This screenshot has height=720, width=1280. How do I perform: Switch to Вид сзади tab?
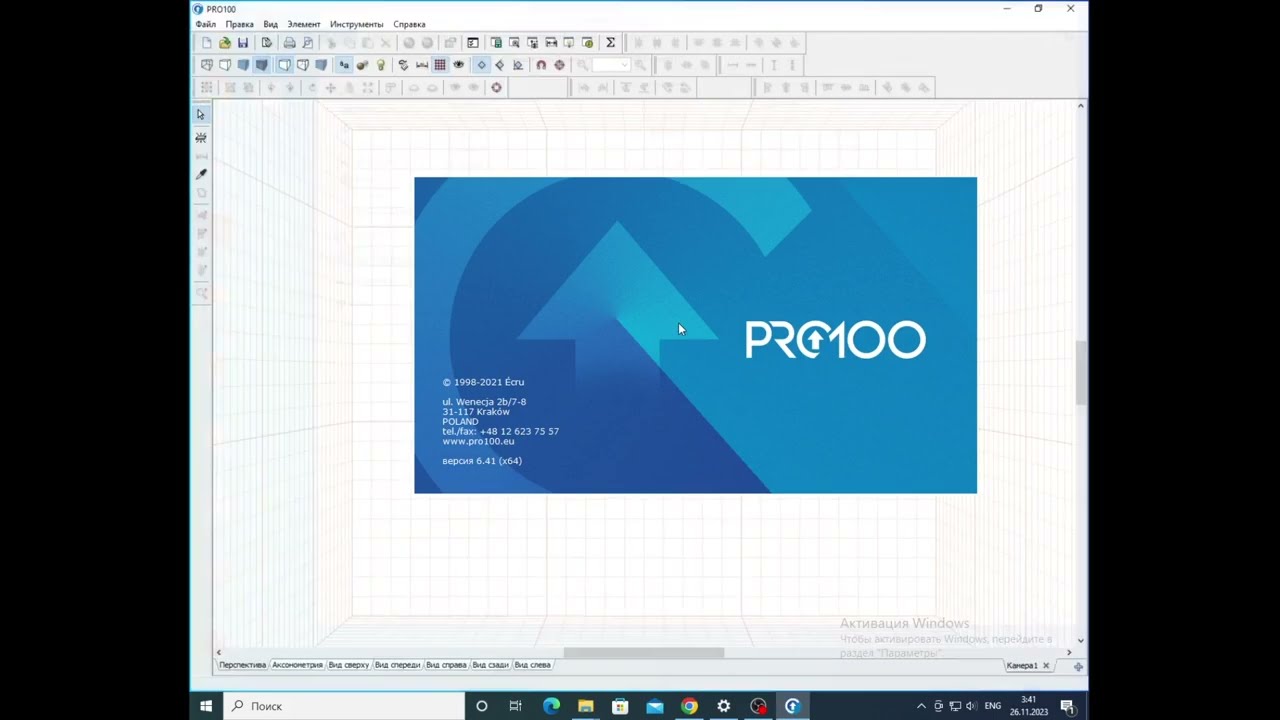coord(491,665)
